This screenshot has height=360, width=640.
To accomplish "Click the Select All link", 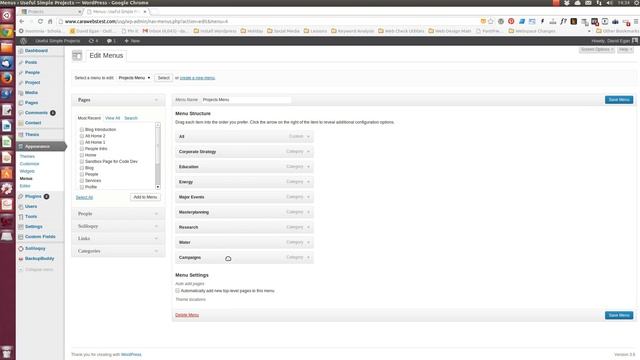I will coord(84,198).
